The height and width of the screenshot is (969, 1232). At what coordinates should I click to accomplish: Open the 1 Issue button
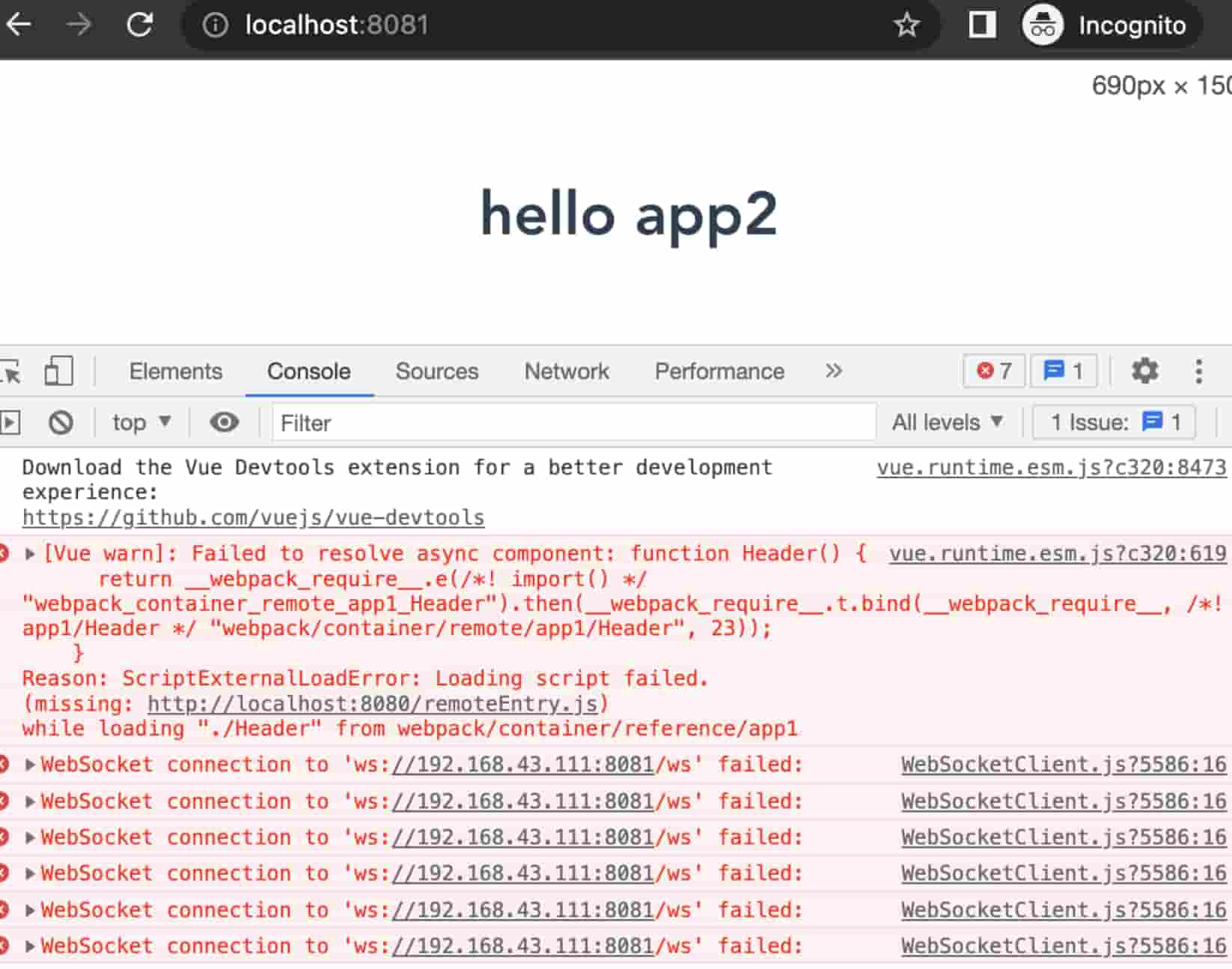(1114, 423)
